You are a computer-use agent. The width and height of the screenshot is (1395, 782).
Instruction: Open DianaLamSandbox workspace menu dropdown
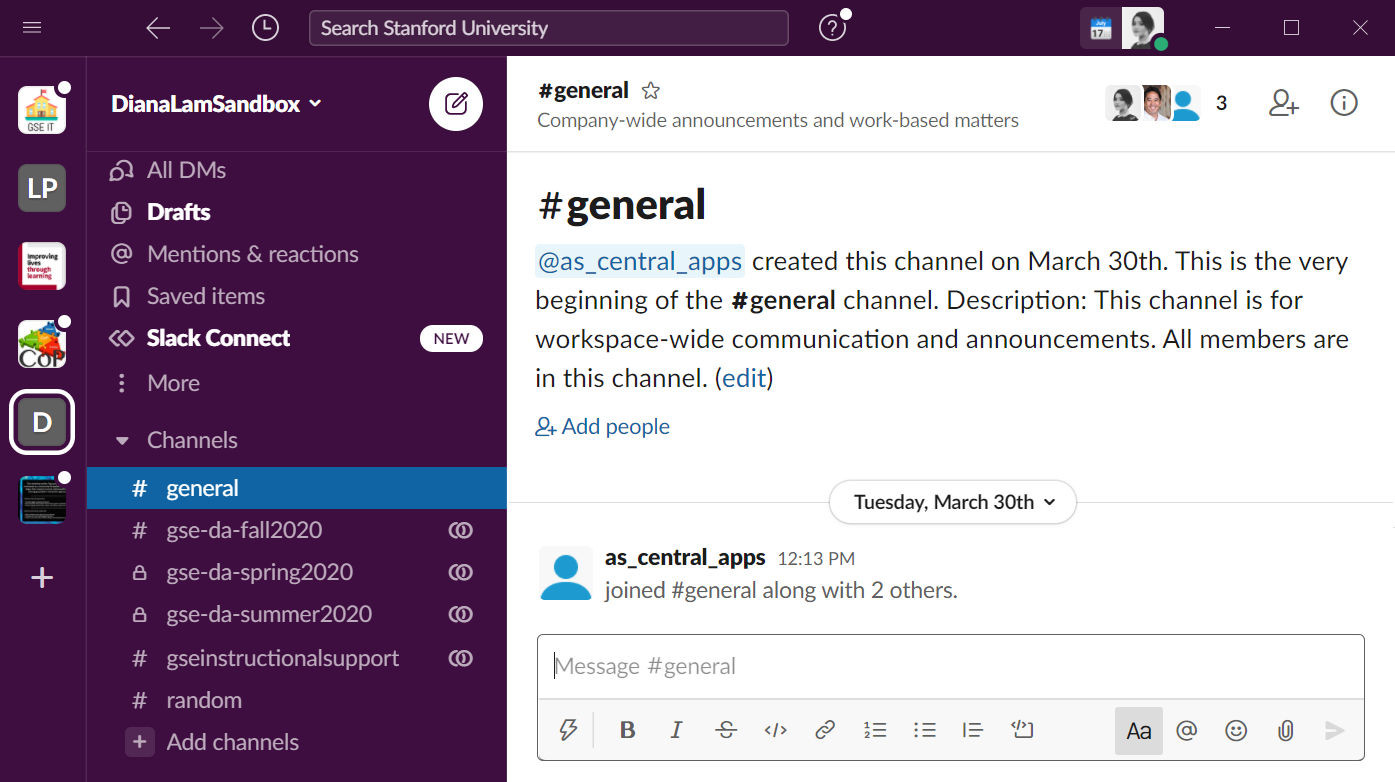pos(216,104)
